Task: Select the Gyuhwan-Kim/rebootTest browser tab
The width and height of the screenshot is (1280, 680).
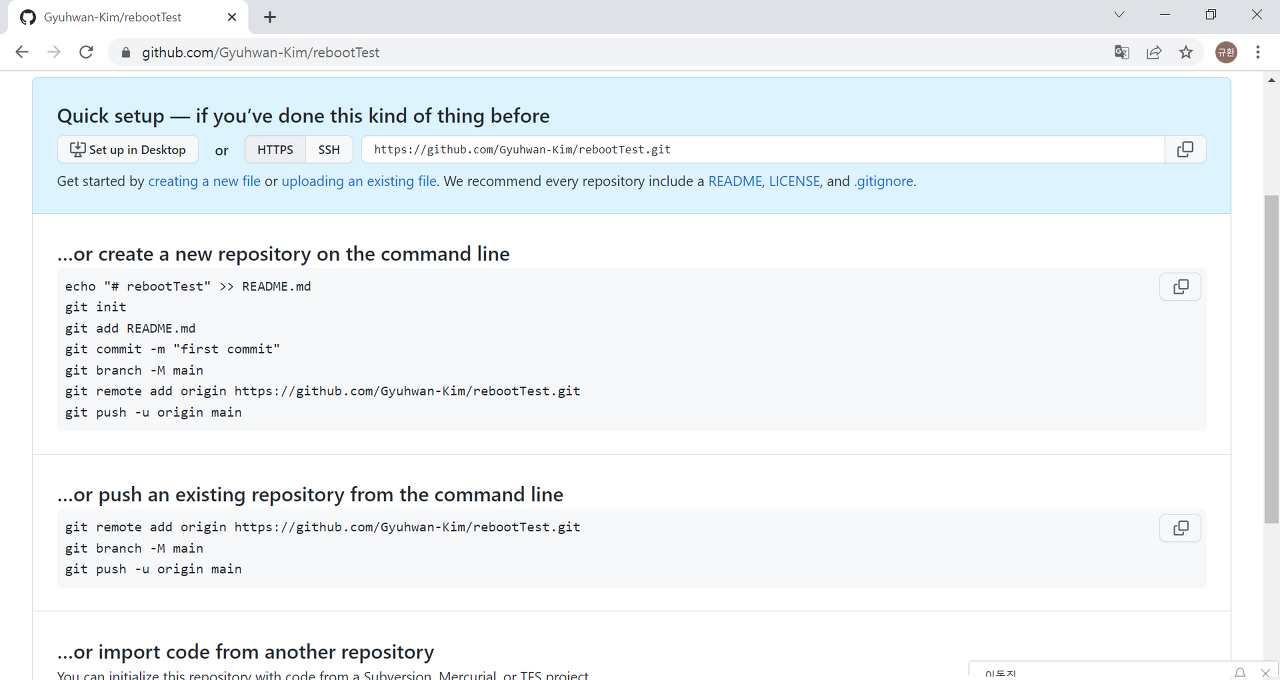Action: coord(127,17)
